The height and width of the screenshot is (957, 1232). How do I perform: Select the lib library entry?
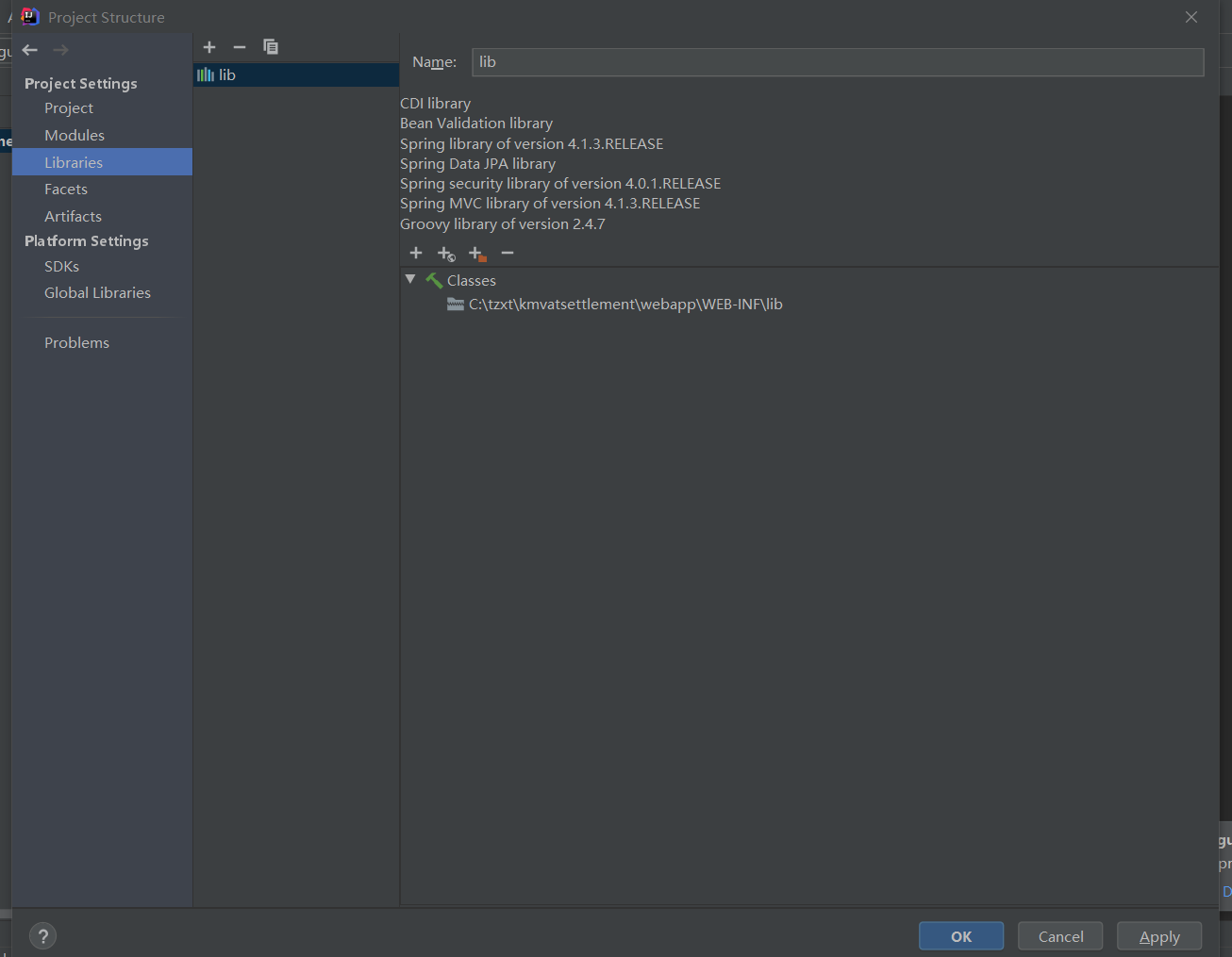(296, 74)
